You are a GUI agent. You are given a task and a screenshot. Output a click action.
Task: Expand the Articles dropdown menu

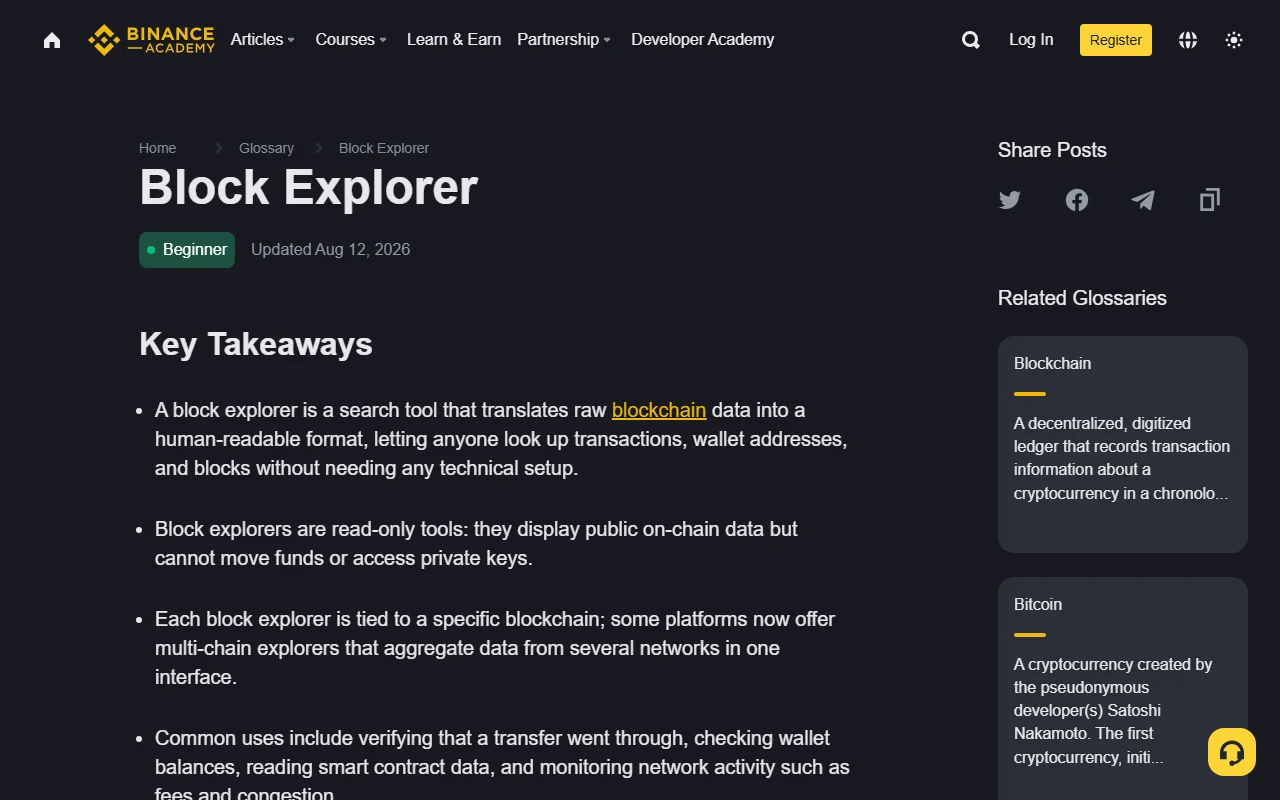[x=263, y=40]
